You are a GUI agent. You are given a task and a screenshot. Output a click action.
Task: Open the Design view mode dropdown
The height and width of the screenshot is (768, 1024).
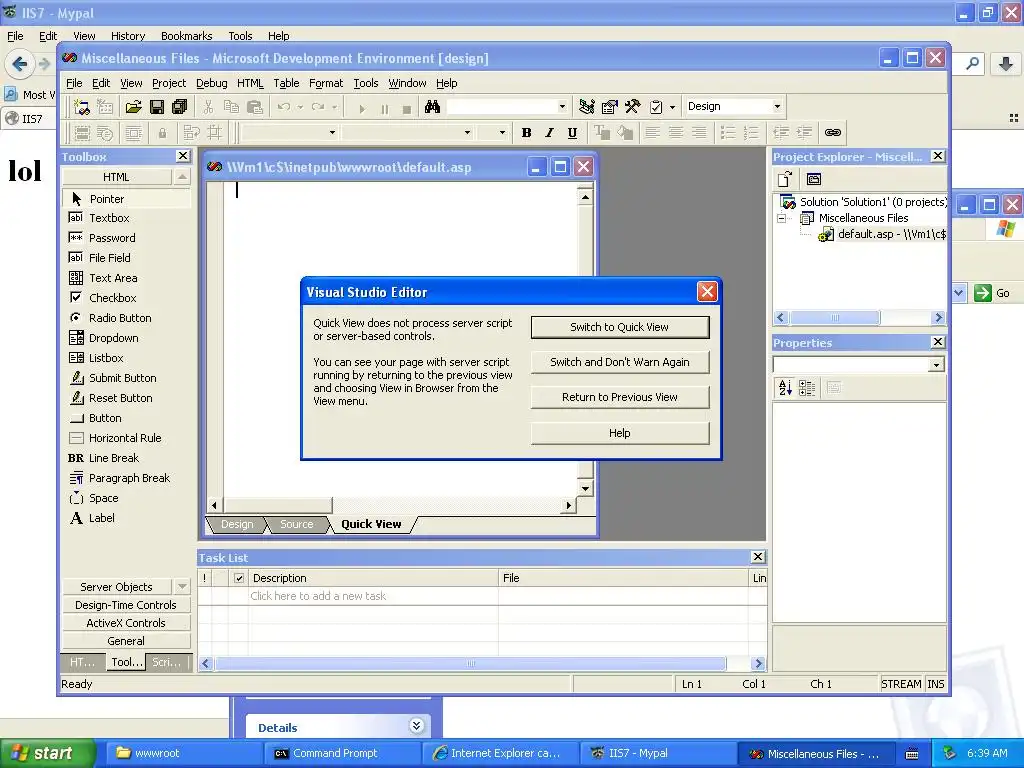tap(776, 106)
